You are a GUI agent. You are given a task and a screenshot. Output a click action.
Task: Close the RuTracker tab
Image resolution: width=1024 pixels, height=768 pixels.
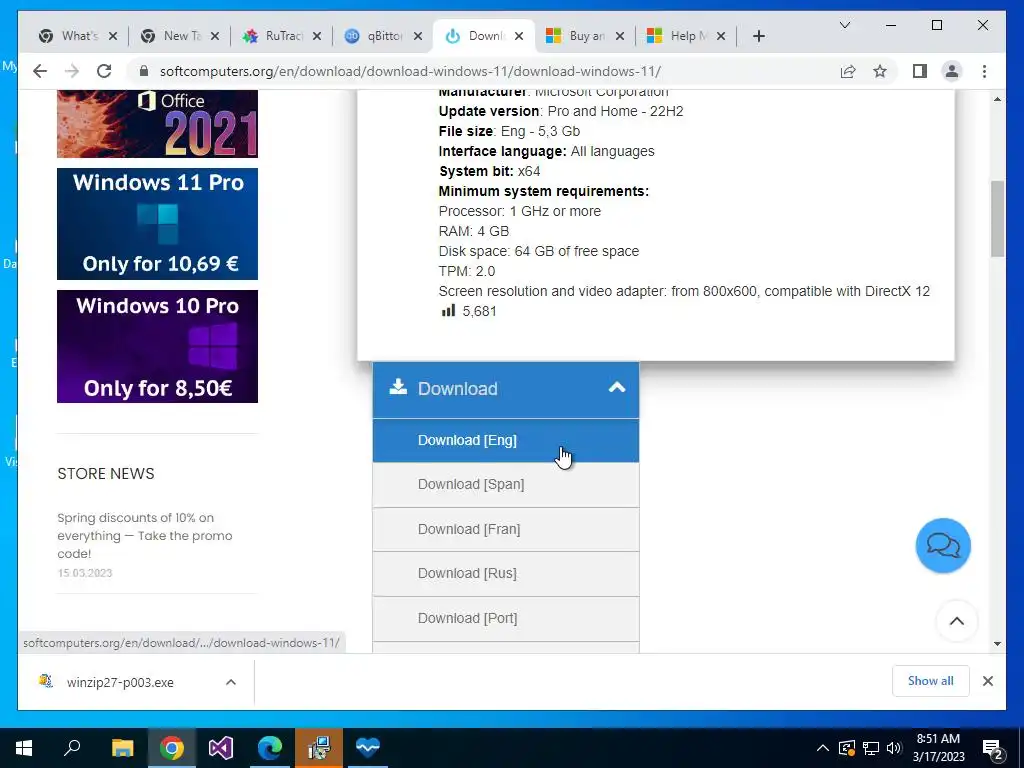[x=317, y=36]
